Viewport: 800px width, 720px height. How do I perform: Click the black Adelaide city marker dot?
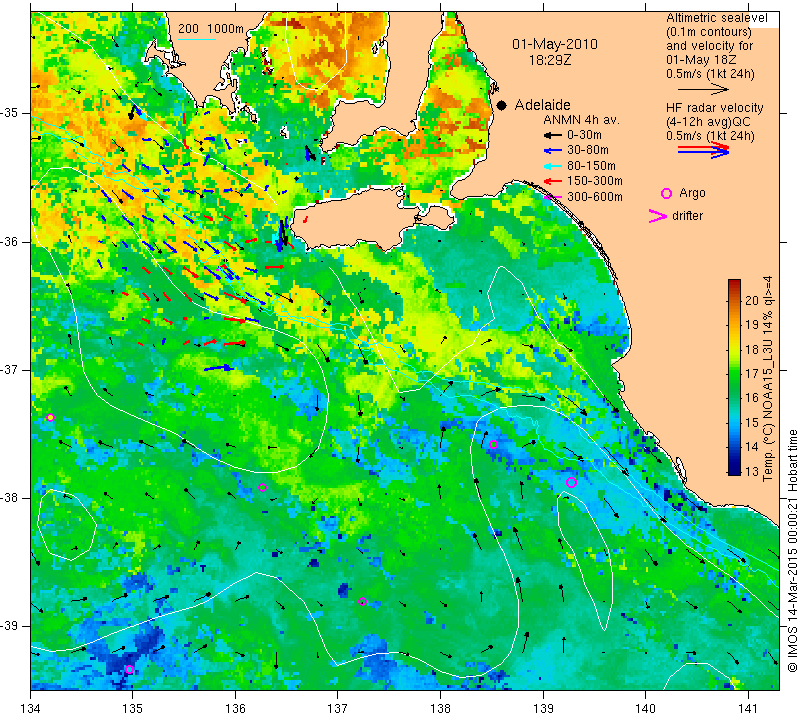coord(502,106)
